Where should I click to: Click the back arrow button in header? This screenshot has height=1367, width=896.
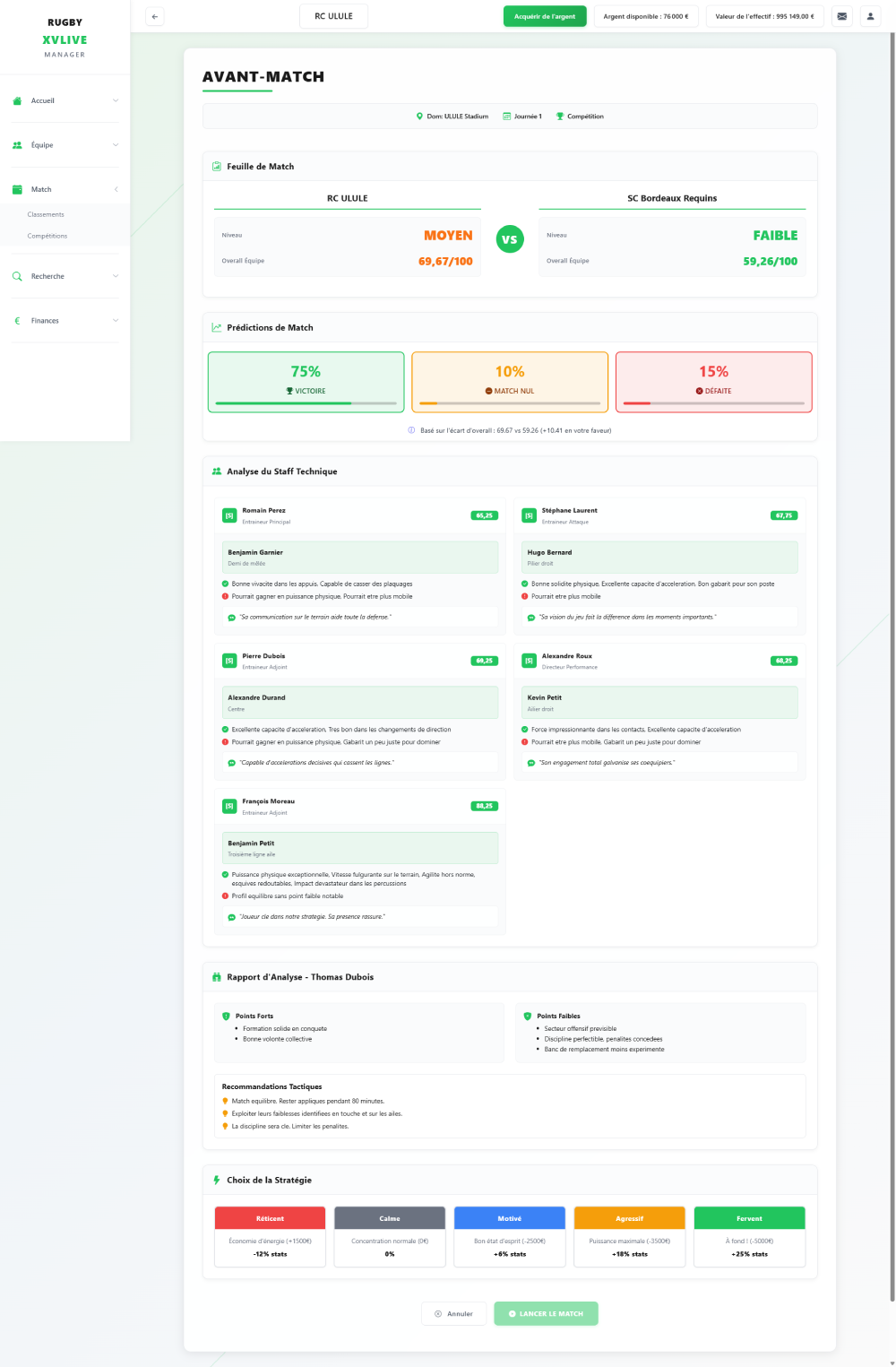[155, 16]
